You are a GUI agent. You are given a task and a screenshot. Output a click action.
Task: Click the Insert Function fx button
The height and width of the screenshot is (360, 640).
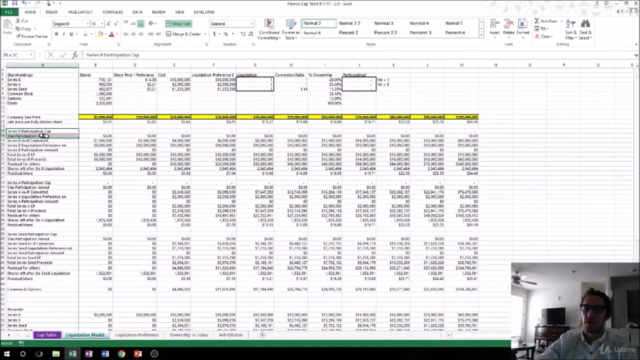click(x=75, y=55)
